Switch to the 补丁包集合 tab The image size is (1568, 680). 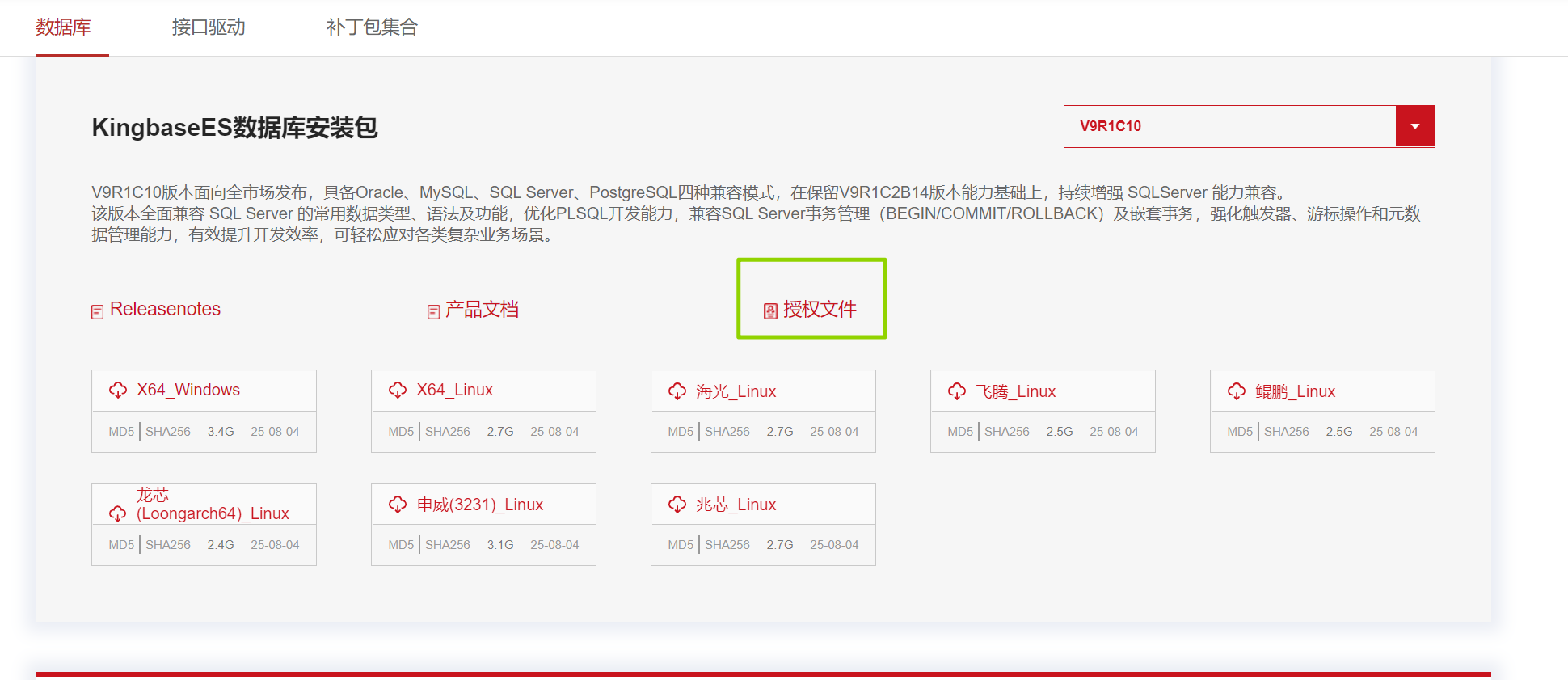pyautogui.click(x=372, y=27)
